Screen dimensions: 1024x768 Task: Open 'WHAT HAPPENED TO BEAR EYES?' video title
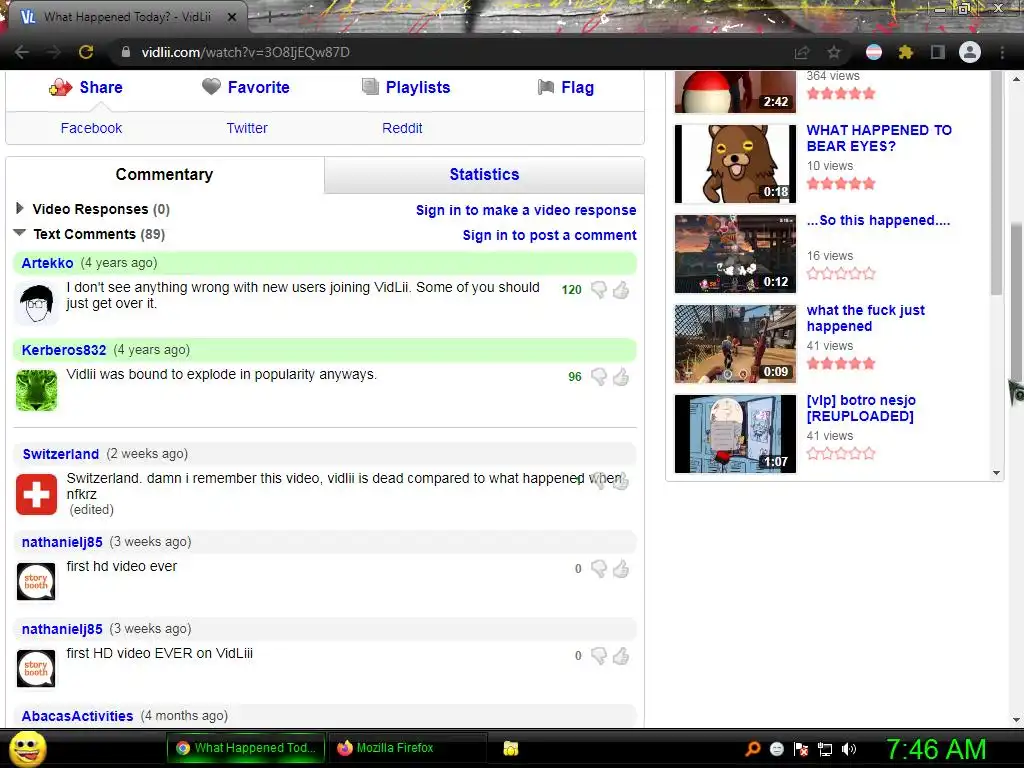(879, 138)
